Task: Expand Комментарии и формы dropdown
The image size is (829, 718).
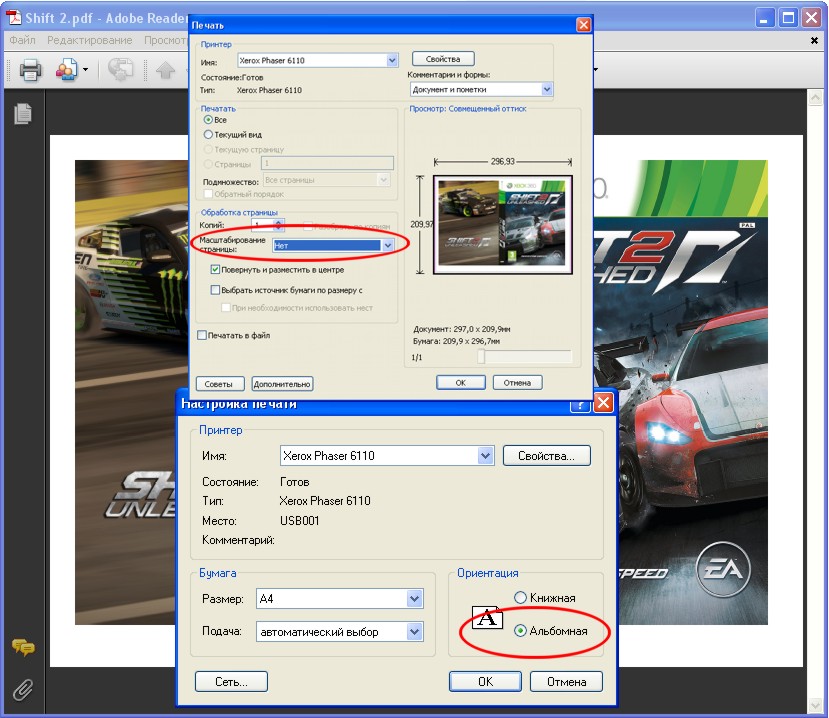Action: pos(547,89)
